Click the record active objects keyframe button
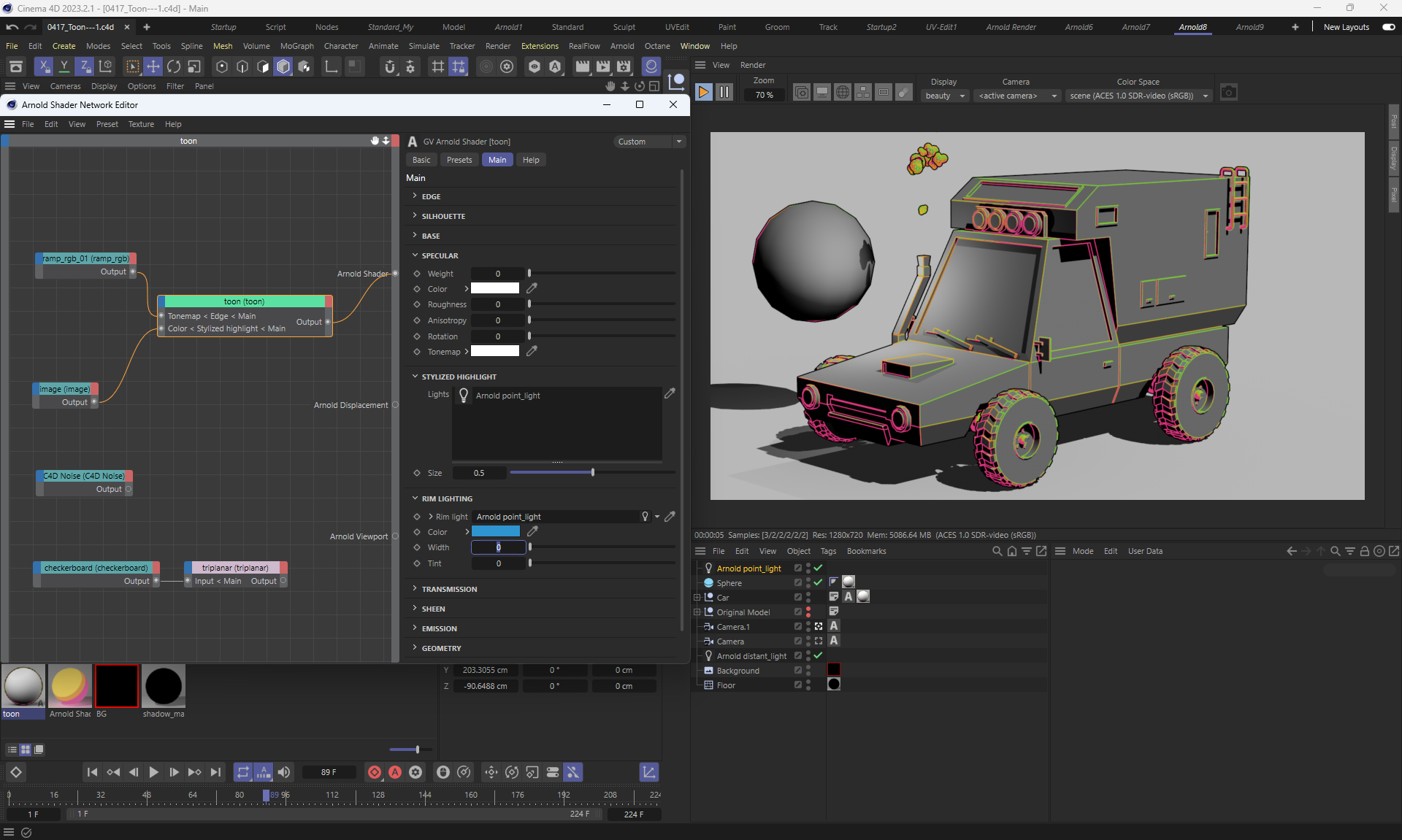Viewport: 1402px width, 840px height. tap(375, 772)
